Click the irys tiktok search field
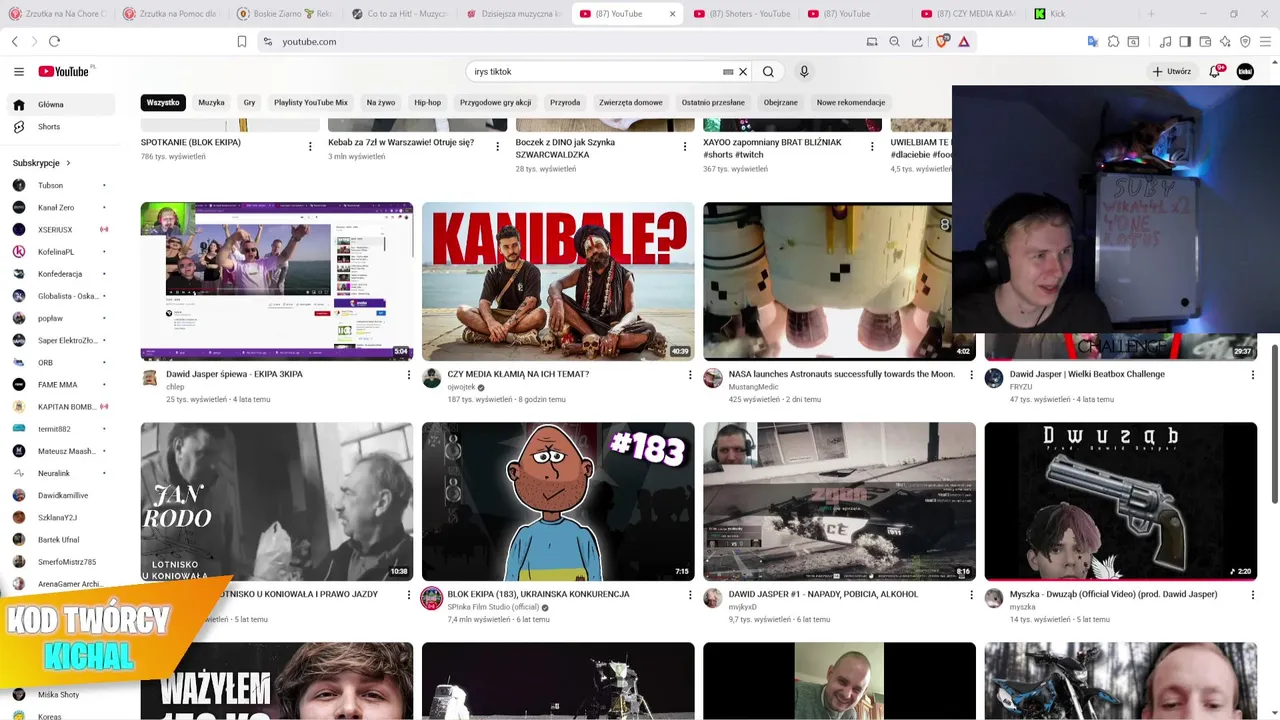The image size is (1280, 720). pos(595,72)
